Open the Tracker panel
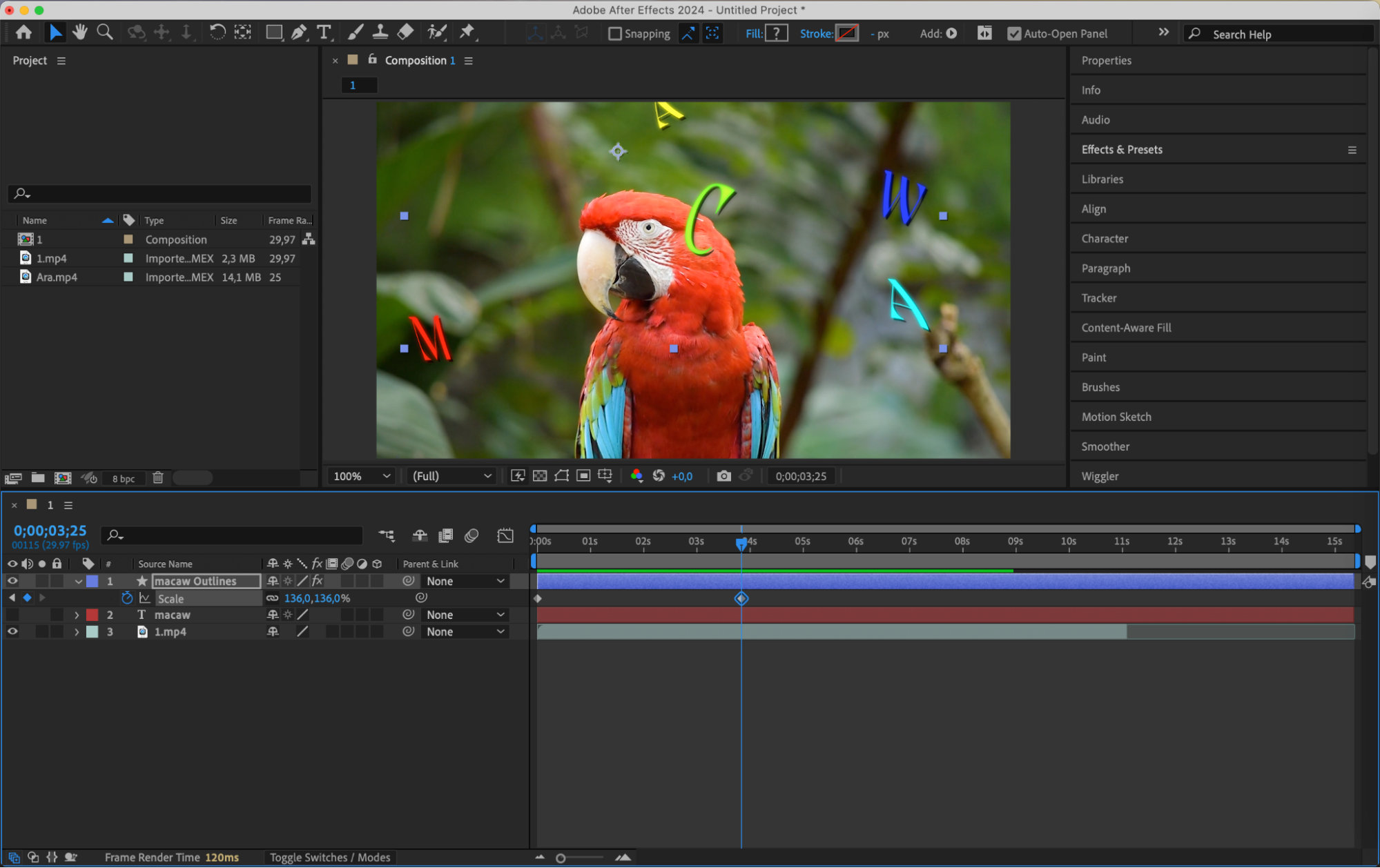1380x868 pixels. point(1098,298)
